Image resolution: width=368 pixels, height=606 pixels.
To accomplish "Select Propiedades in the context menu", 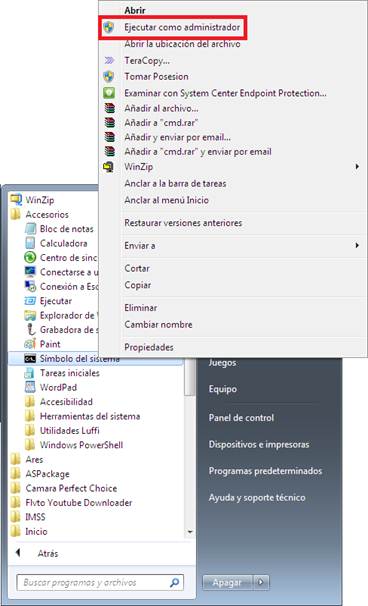I will point(149,347).
